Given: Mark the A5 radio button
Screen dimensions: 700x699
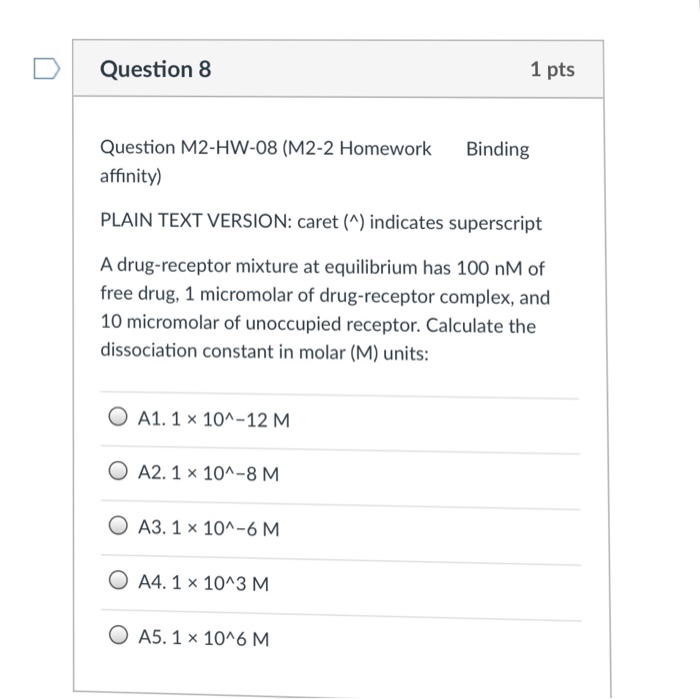Looking at the screenshot, I should [118, 634].
